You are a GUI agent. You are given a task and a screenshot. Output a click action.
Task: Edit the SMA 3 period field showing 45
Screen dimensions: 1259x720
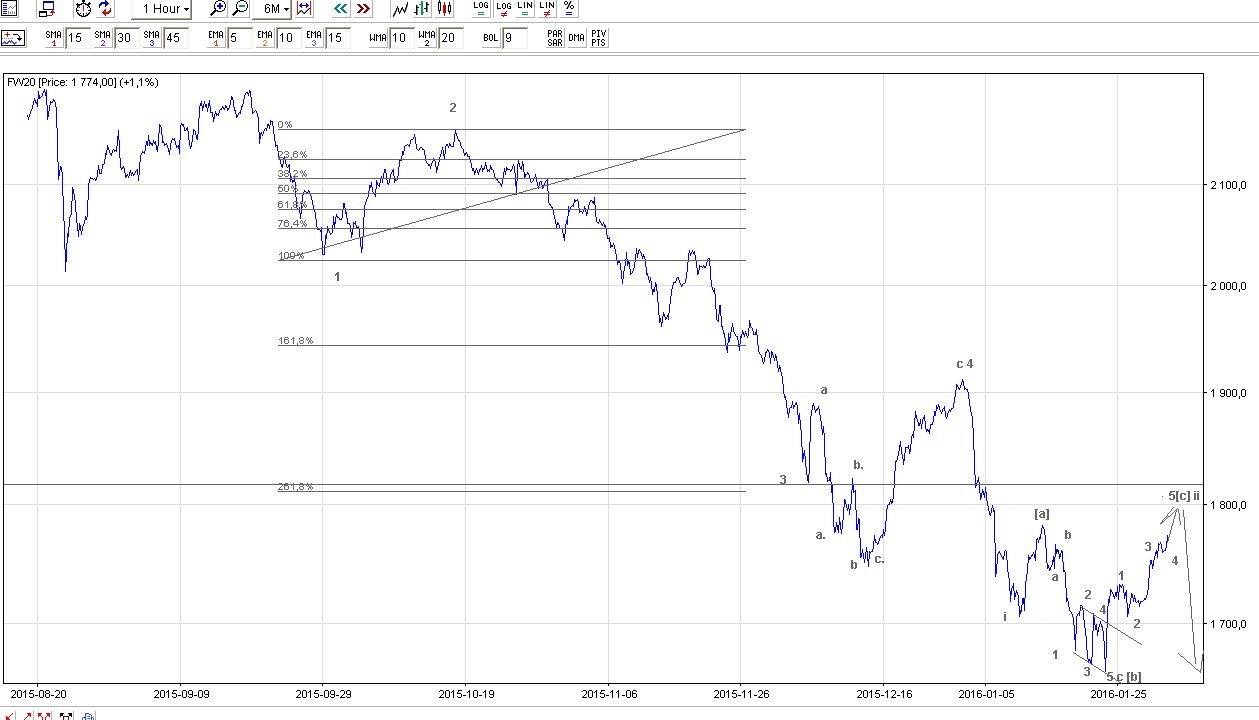[x=174, y=38]
